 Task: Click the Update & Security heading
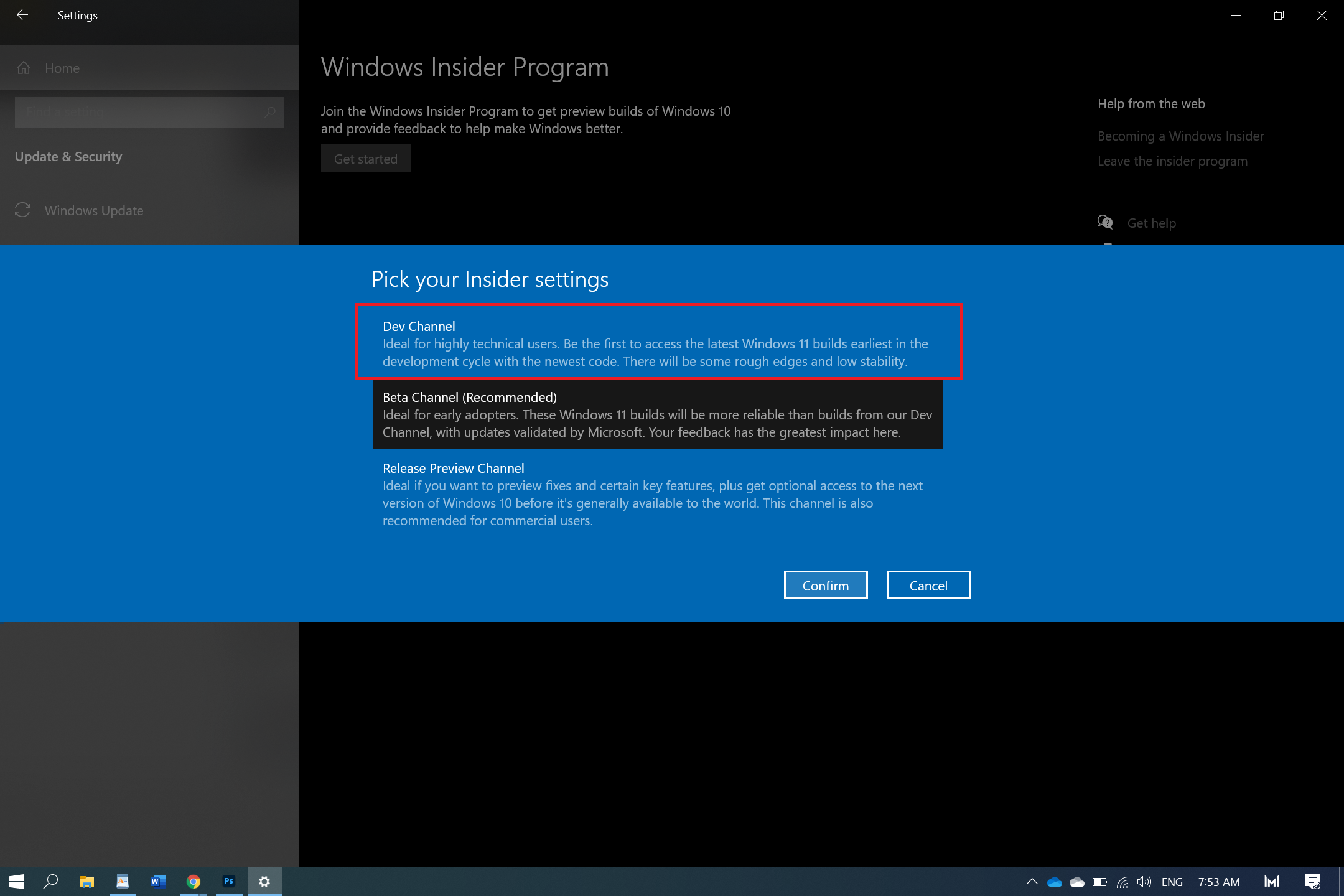pos(68,157)
